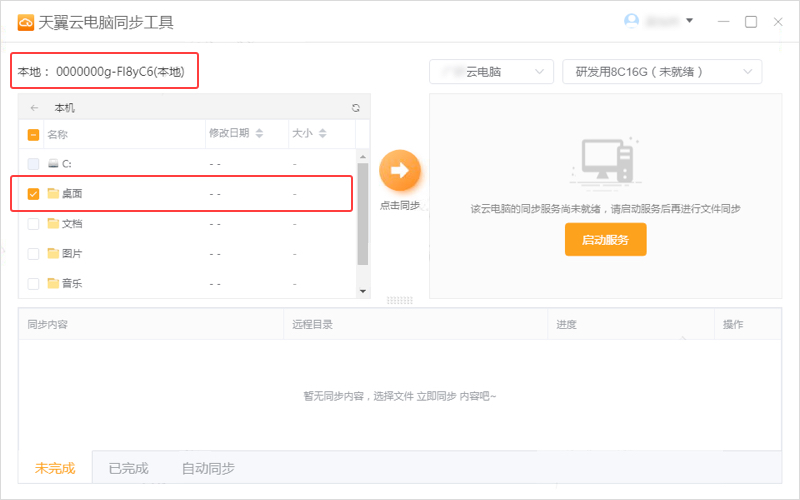Screen dimensions: 800x500
Task: Toggle the select-all checkbox in header
Action: [33, 135]
